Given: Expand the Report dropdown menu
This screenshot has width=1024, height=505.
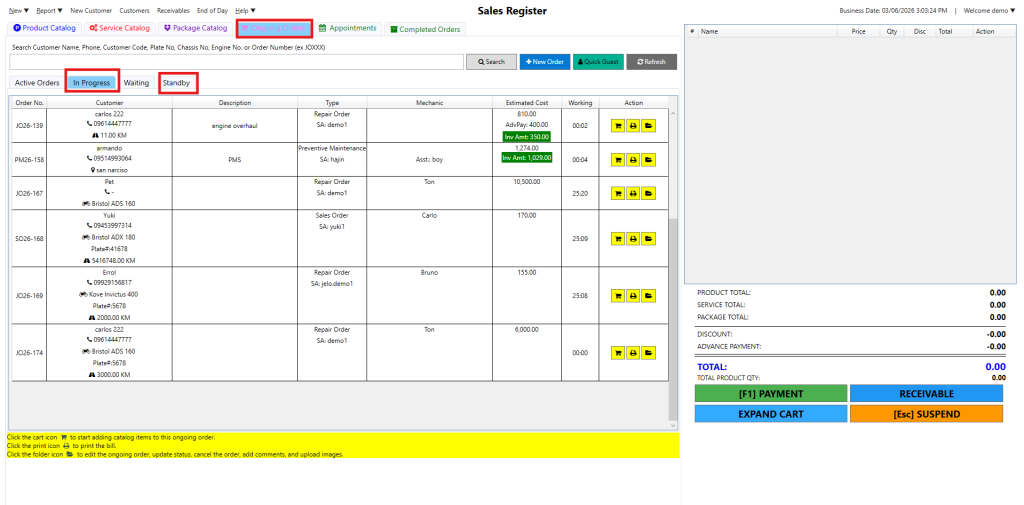Looking at the screenshot, I should [49, 10].
